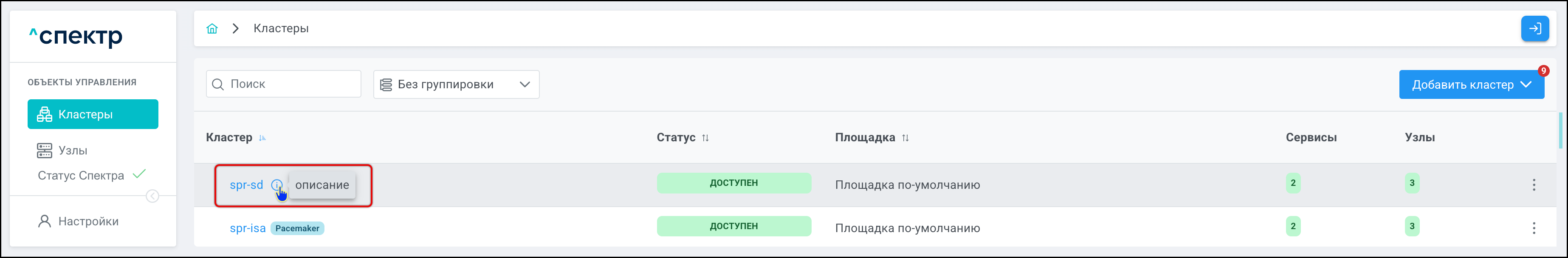Go to Узлы in the sidebar

[x=73, y=150]
